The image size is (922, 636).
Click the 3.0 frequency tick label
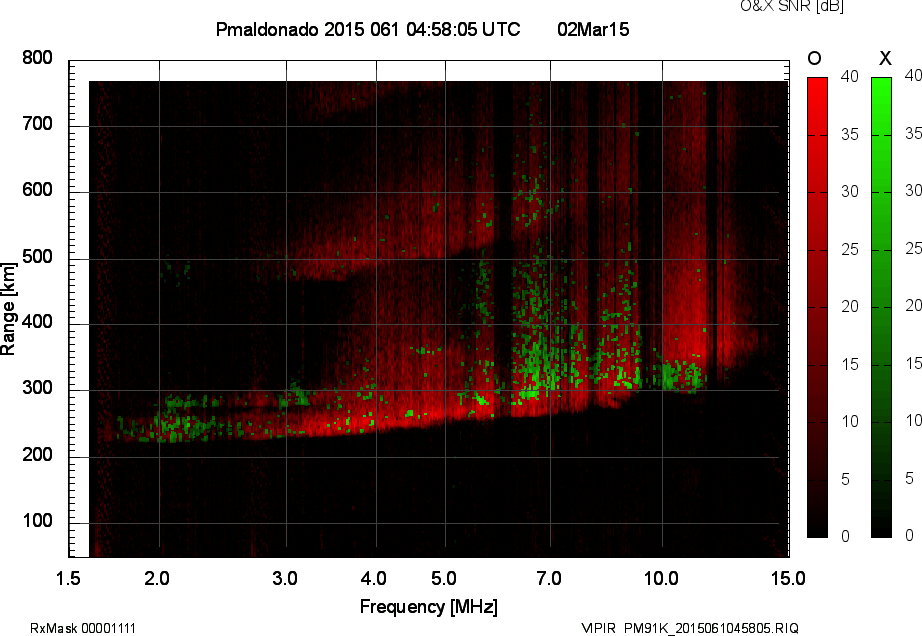coord(285,578)
